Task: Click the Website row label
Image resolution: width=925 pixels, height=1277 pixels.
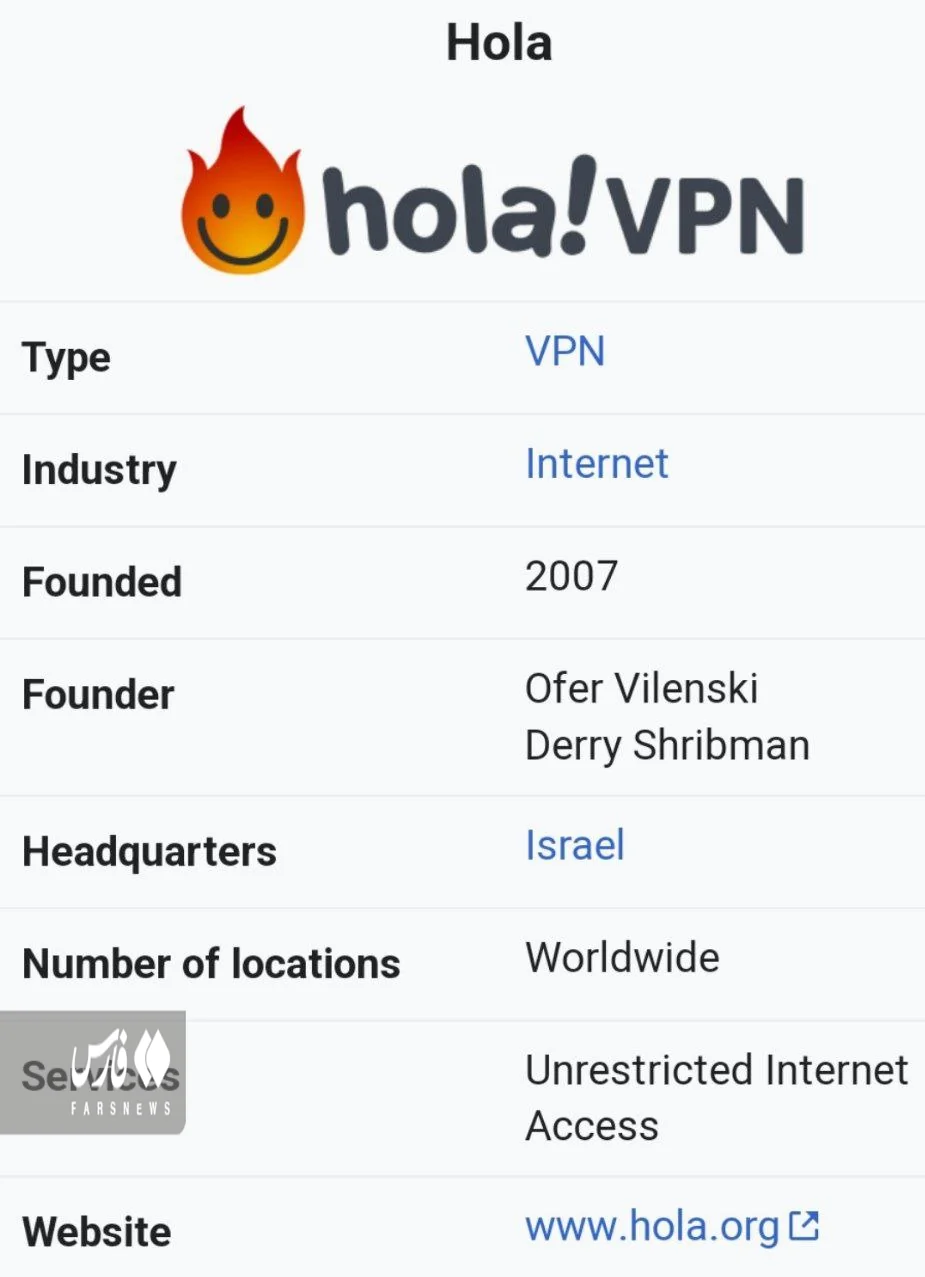Action: click(96, 1231)
